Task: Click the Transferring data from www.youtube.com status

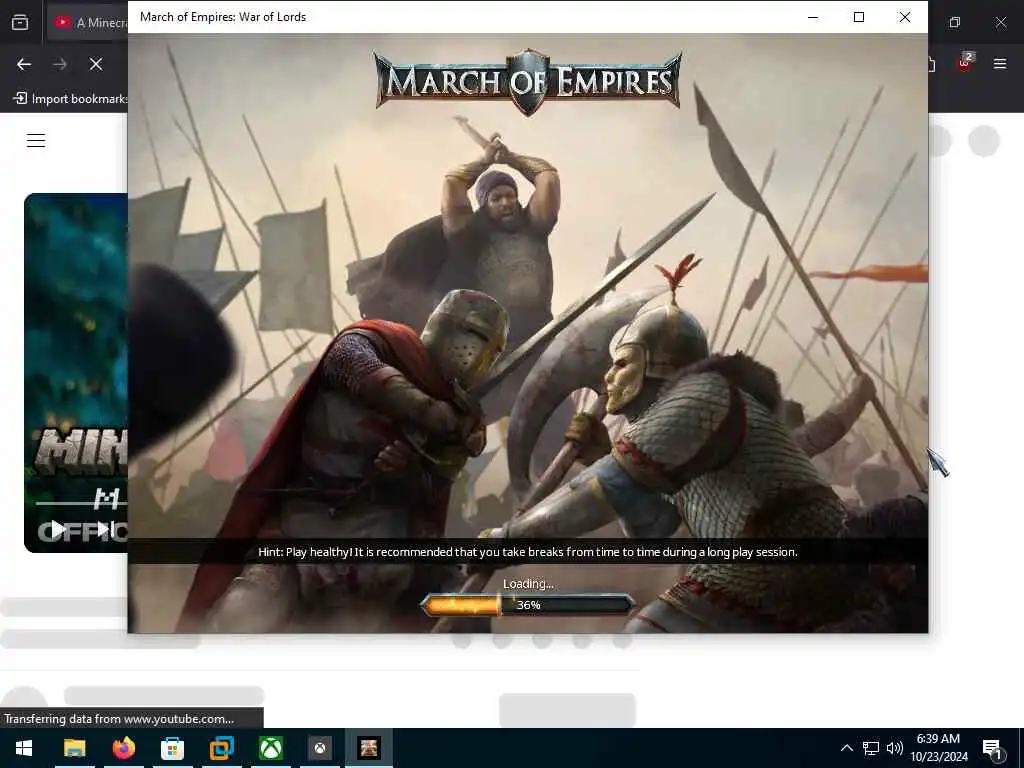Action: [119, 718]
